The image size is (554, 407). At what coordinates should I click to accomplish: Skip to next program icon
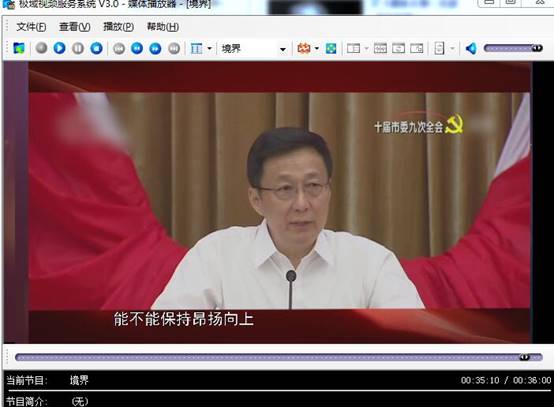tap(174, 48)
